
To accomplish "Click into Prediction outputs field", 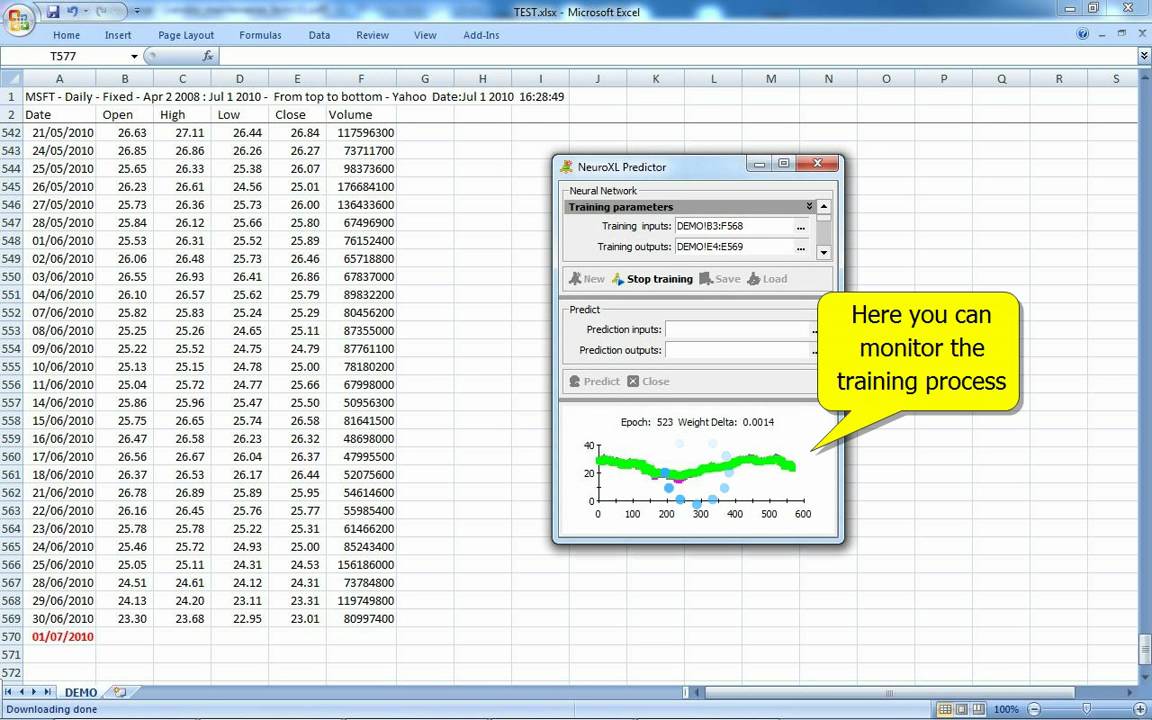I will point(738,350).
